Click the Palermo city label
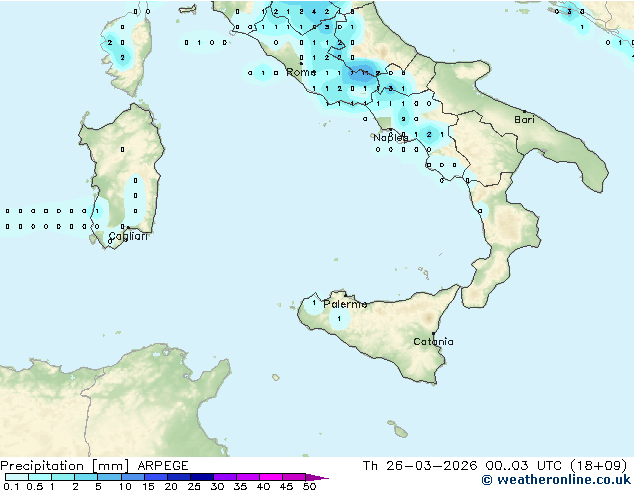Viewport: 634px width, 490px height. point(345,304)
